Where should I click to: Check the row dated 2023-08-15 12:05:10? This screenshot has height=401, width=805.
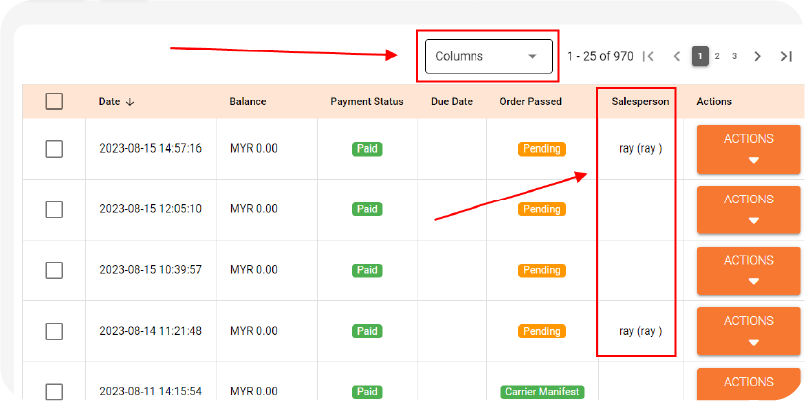point(54,209)
